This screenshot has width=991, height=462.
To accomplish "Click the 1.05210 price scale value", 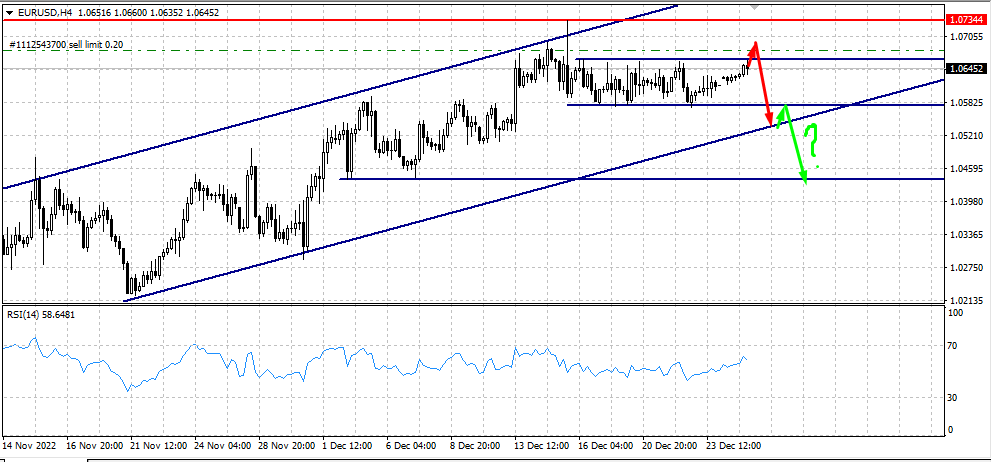I will [964, 135].
